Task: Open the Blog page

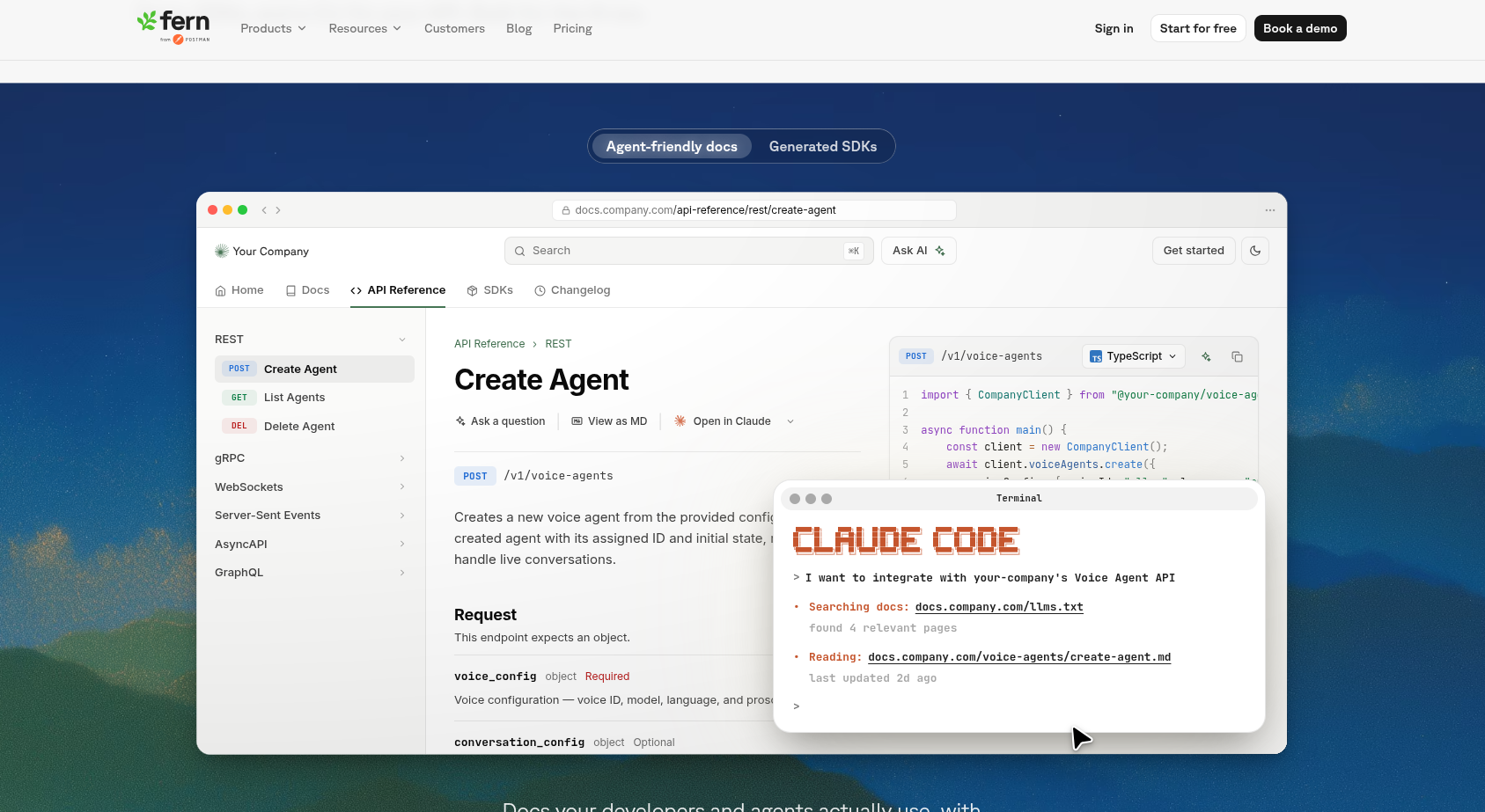Action: click(x=519, y=28)
